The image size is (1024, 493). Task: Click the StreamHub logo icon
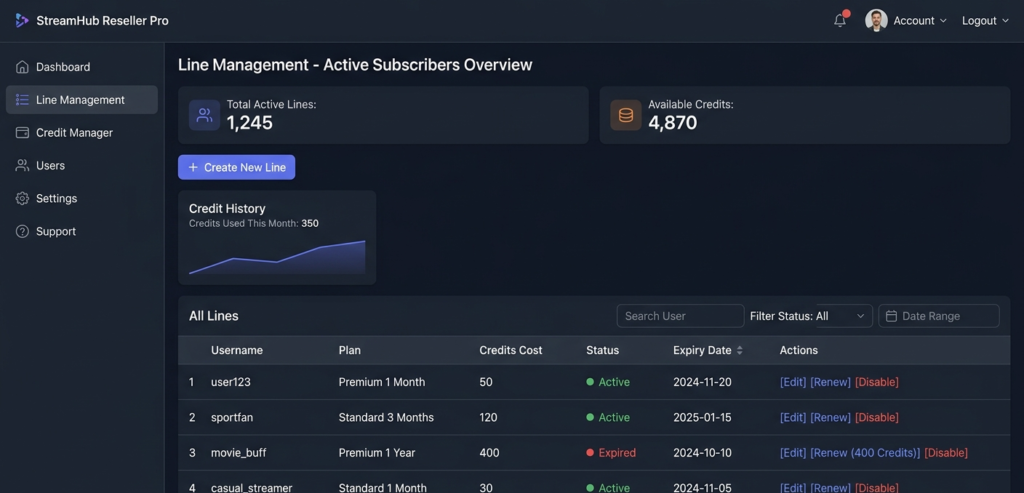click(22, 21)
